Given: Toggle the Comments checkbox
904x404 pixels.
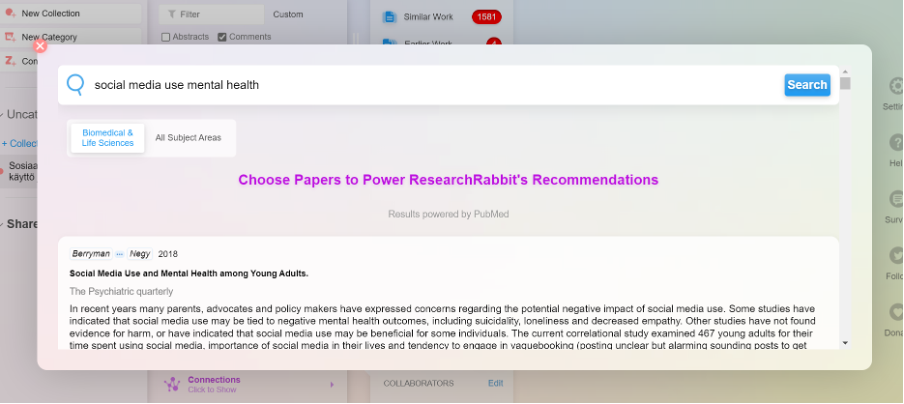Looking at the screenshot, I should click(x=222, y=37).
